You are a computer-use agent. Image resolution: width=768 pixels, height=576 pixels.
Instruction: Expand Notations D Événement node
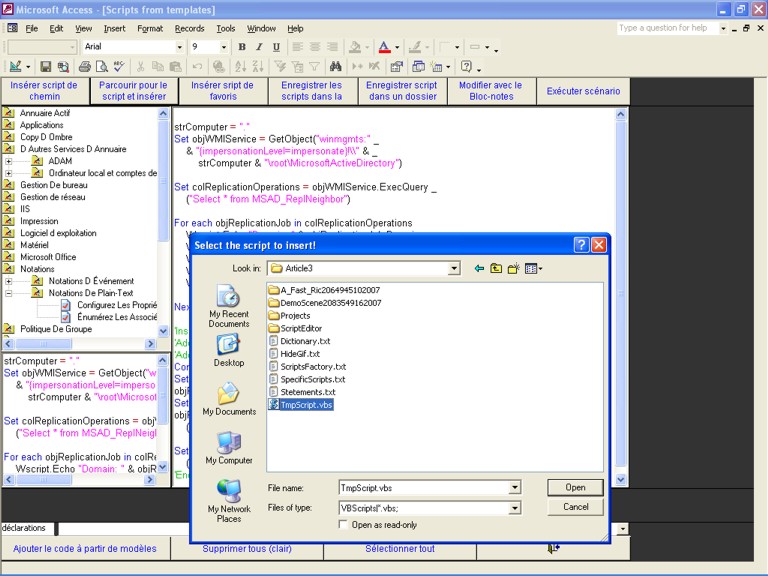click(x=8, y=281)
